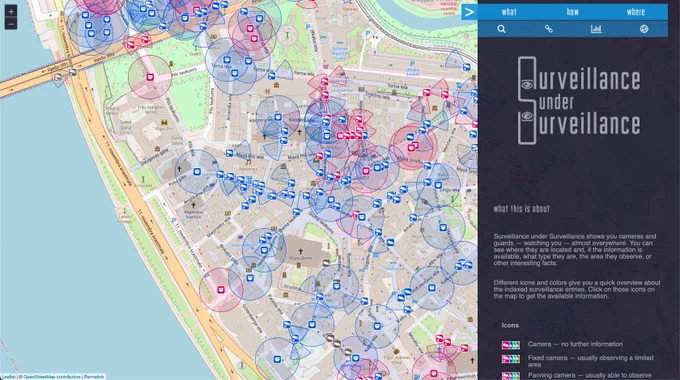Click the 'Camera — no further information' legend icon

pos(510,345)
